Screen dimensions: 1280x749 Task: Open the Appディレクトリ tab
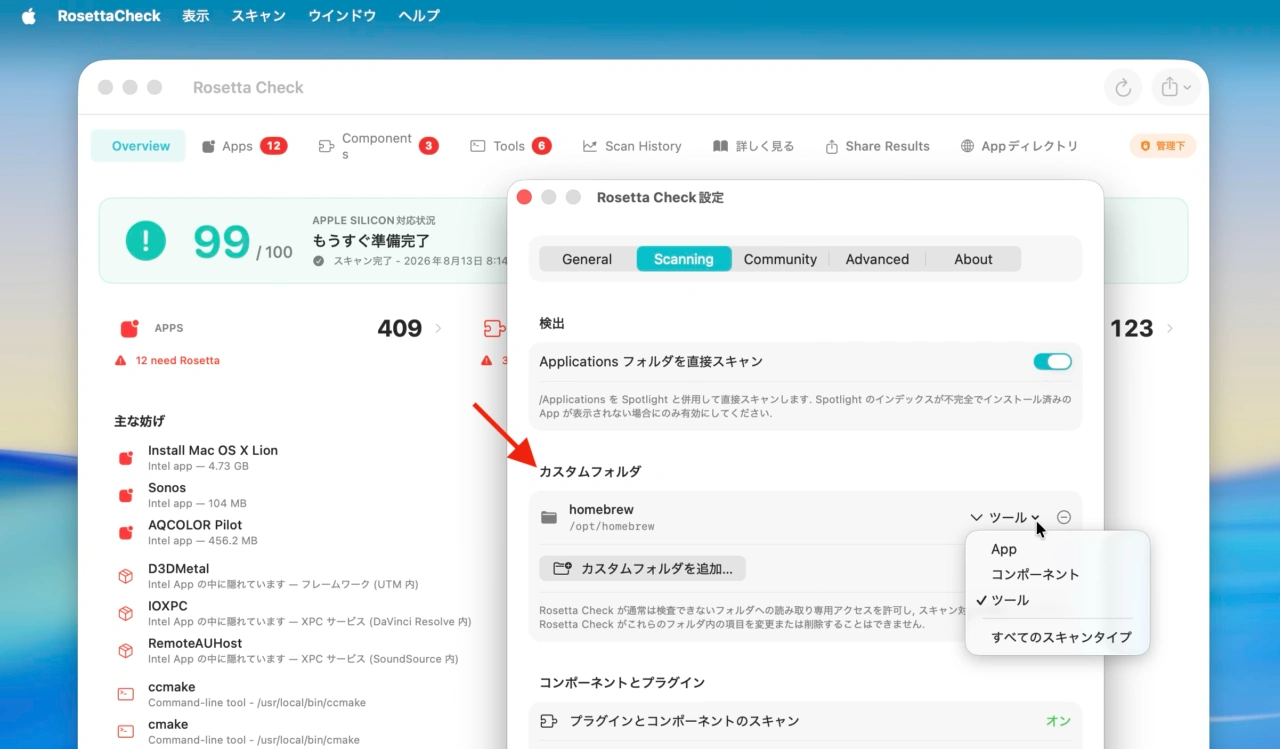1019,146
